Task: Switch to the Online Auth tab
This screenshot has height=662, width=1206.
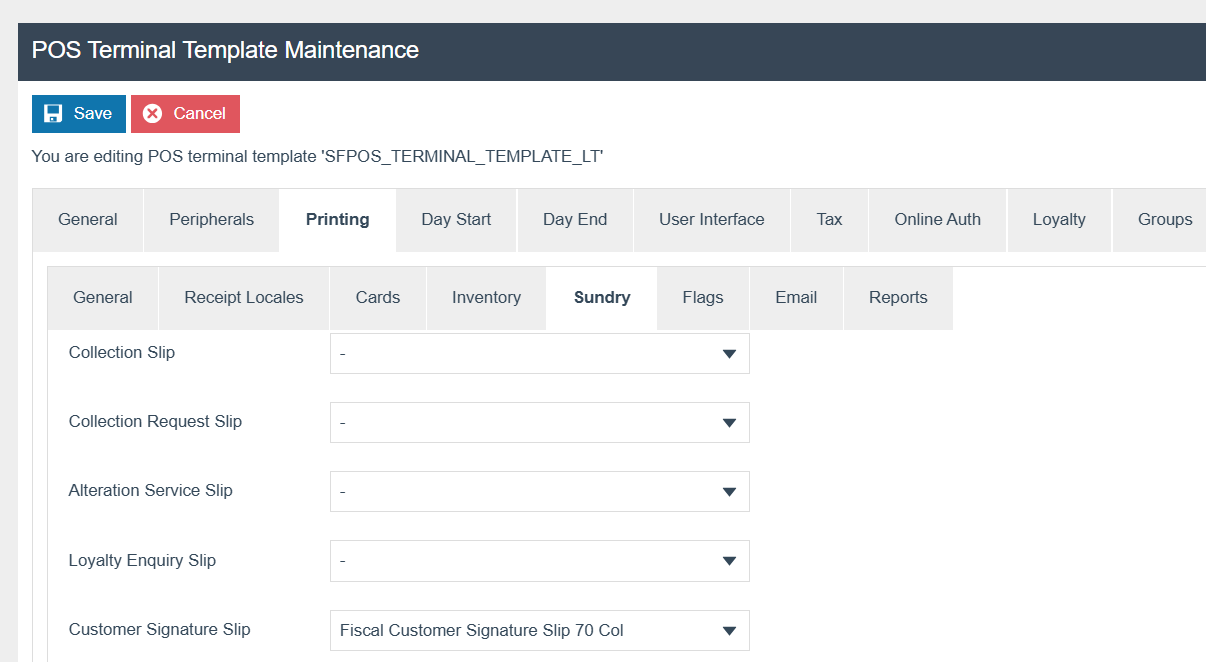Action: 937,220
